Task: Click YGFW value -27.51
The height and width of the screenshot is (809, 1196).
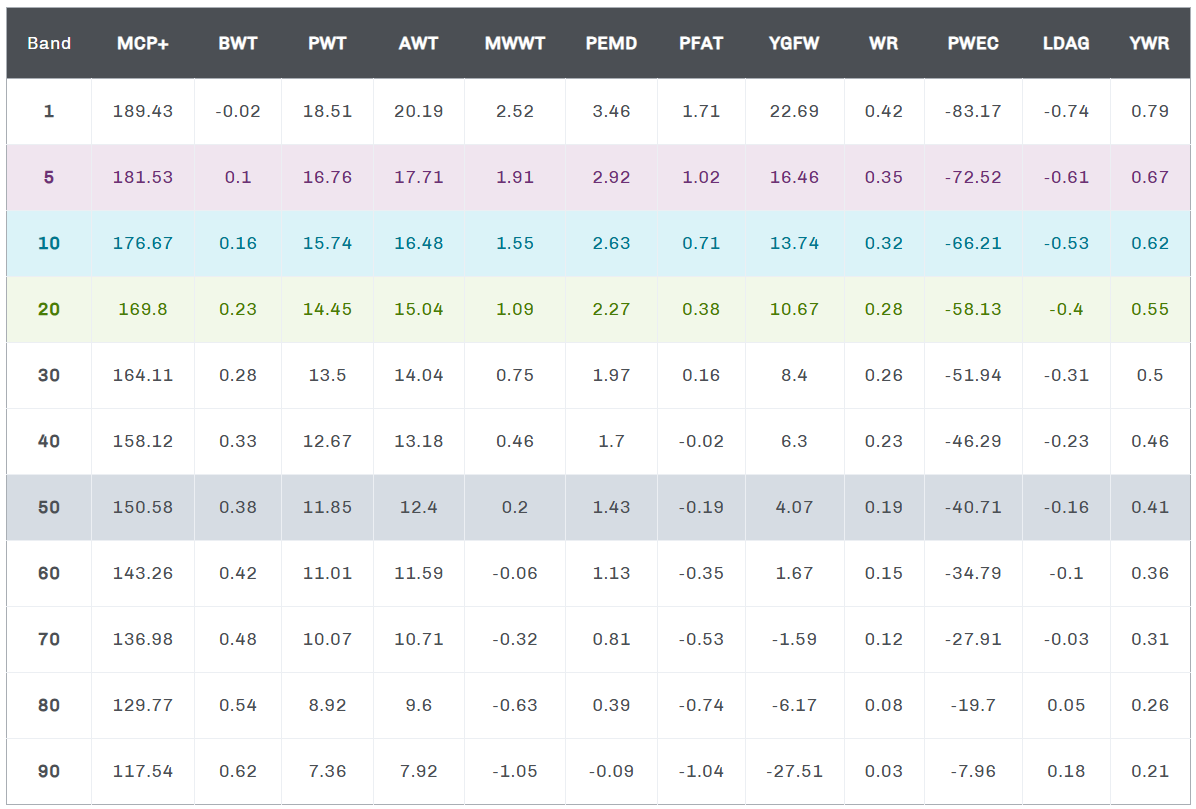Action: click(x=794, y=771)
